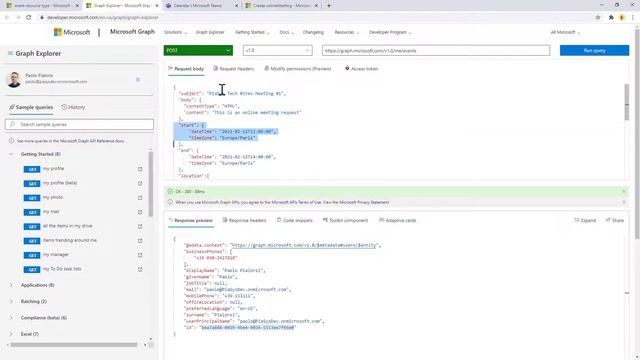640x360 pixels.
Task: Open docs link for 'my profile (beta)' query
Action: pyautogui.click(x=140, y=184)
